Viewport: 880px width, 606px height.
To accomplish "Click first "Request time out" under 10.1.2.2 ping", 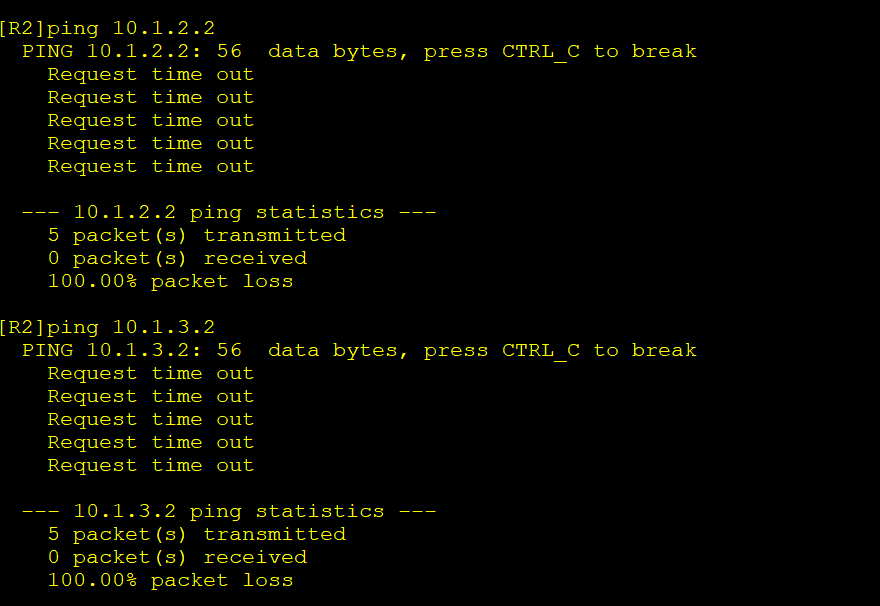I will click(150, 75).
